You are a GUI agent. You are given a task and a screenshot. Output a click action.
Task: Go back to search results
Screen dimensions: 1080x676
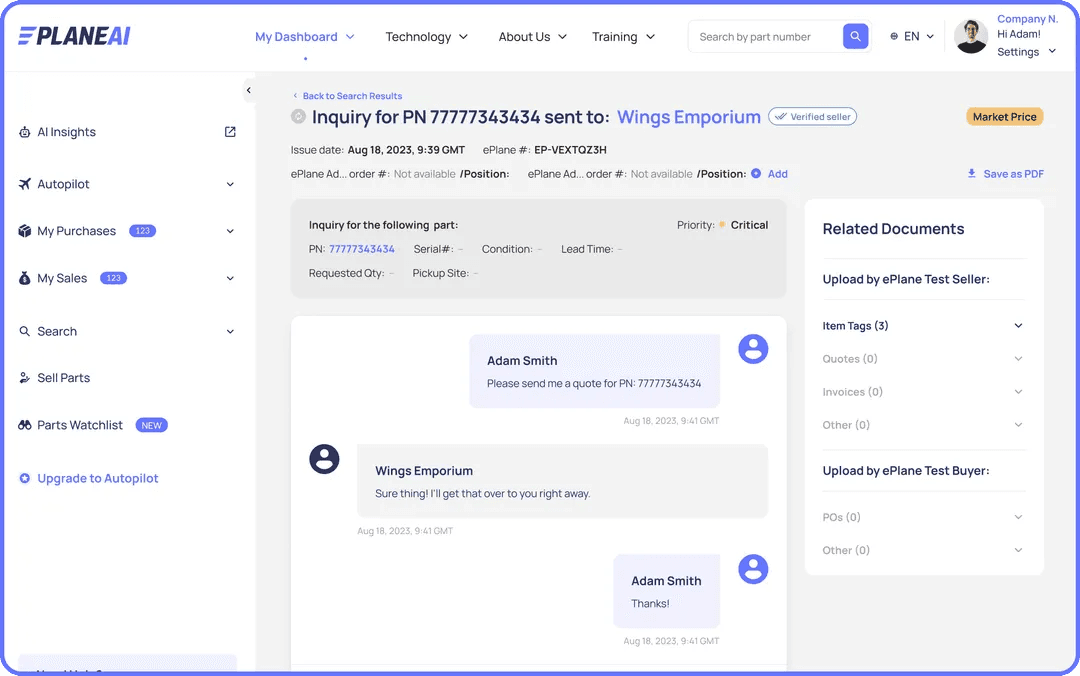coord(351,96)
